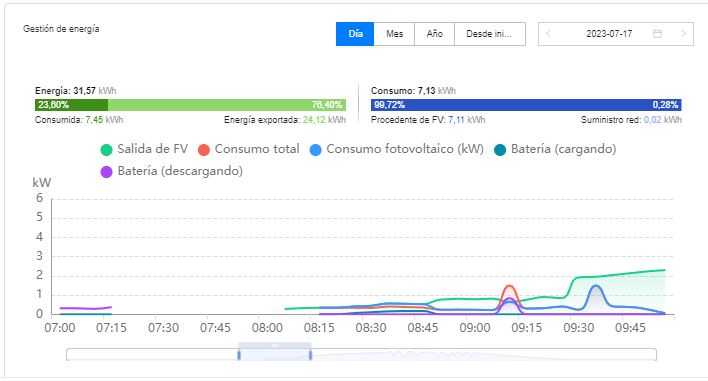Click the light green 76,40% exported bar
The width and height of the screenshot is (708, 381).
click(227, 105)
